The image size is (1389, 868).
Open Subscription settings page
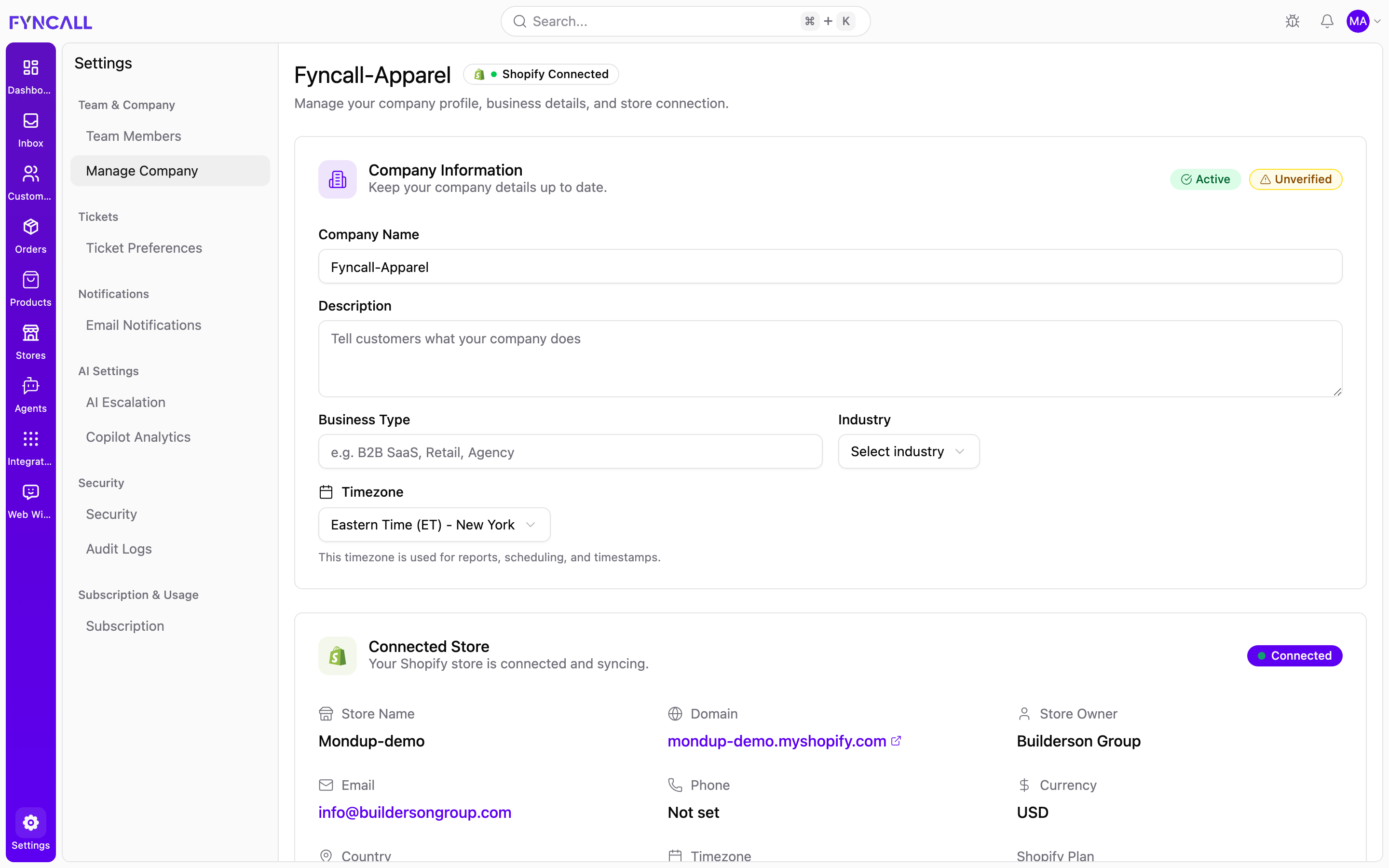[x=170, y=626]
